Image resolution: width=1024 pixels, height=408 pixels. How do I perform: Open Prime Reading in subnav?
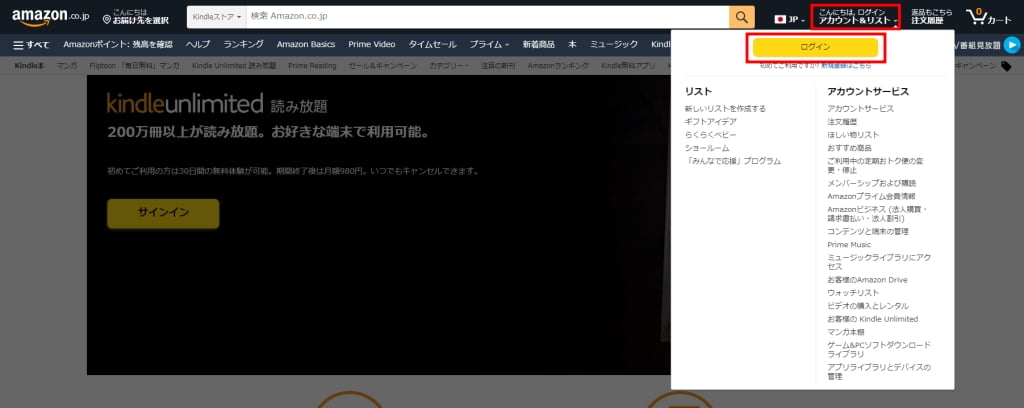[x=312, y=66]
